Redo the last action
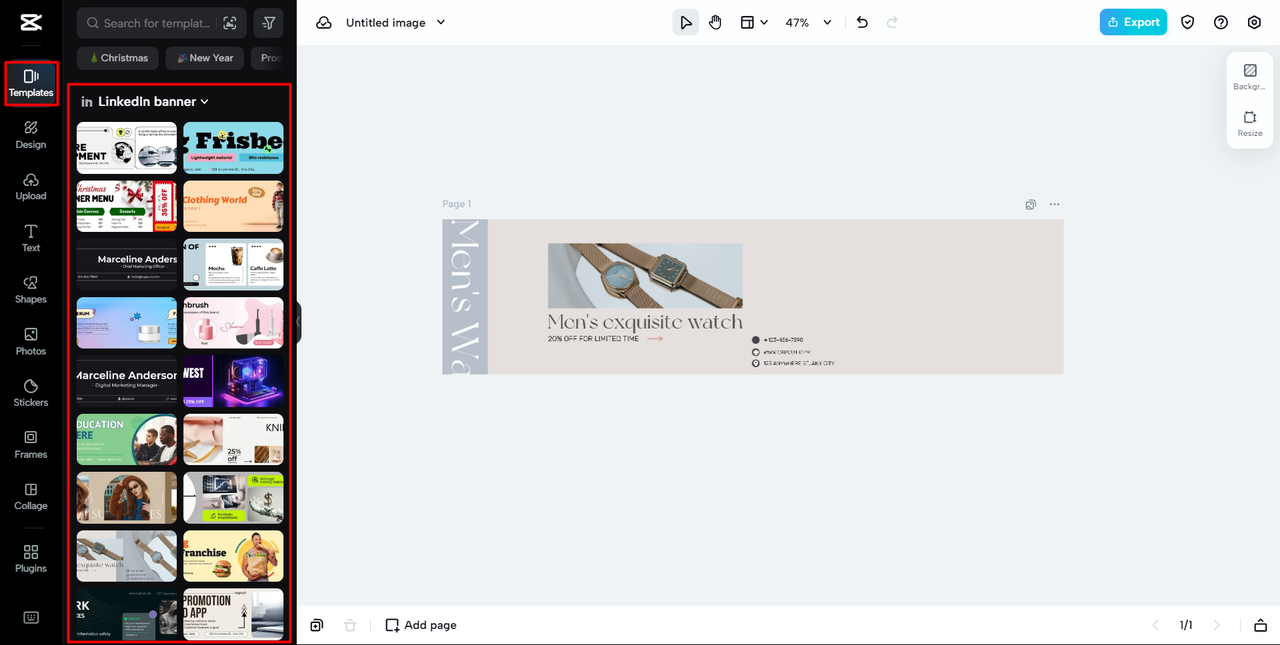Screen dimensions: 1280x645 (892, 22)
